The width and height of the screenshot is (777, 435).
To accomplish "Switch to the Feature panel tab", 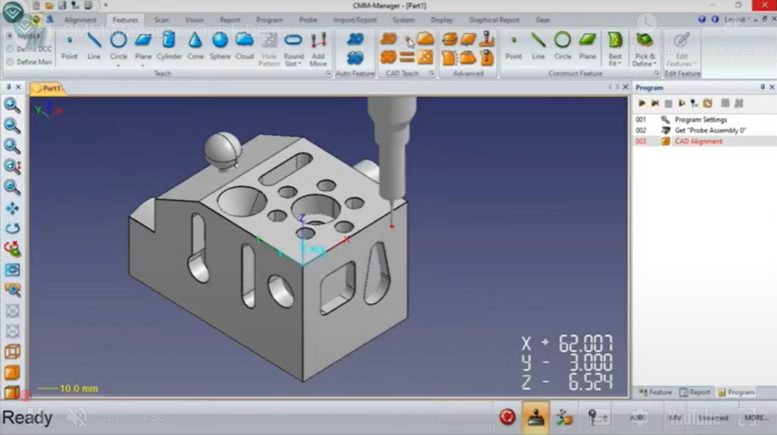I will pyautogui.click(x=655, y=392).
